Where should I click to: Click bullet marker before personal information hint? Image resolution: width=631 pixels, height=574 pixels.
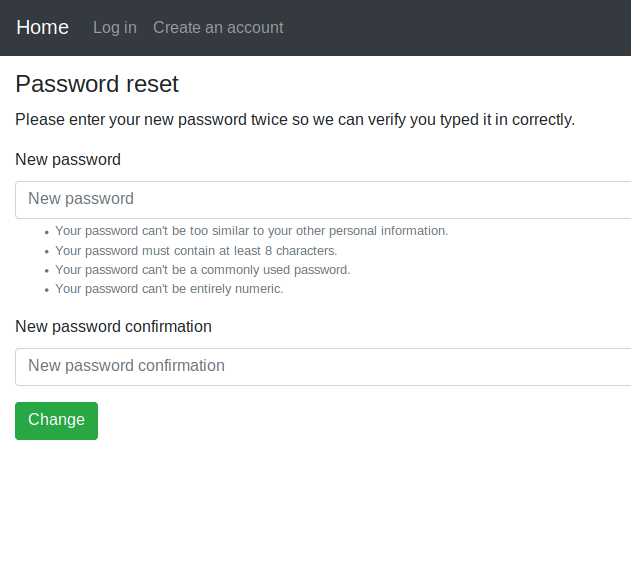47,232
